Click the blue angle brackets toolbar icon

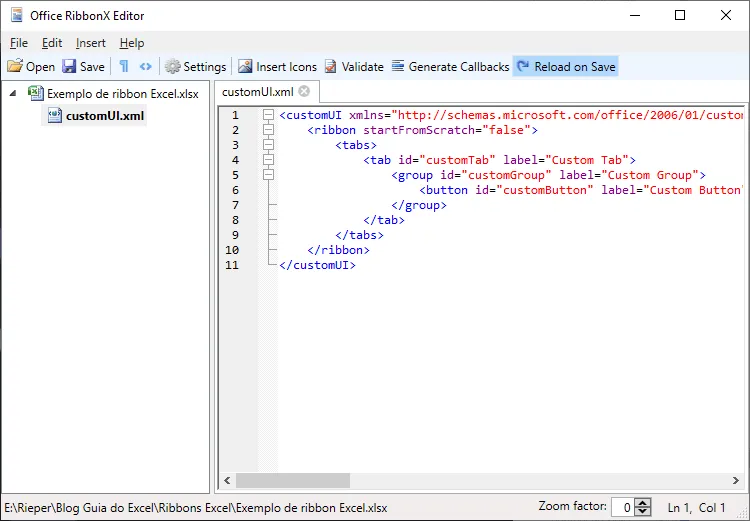[145, 66]
